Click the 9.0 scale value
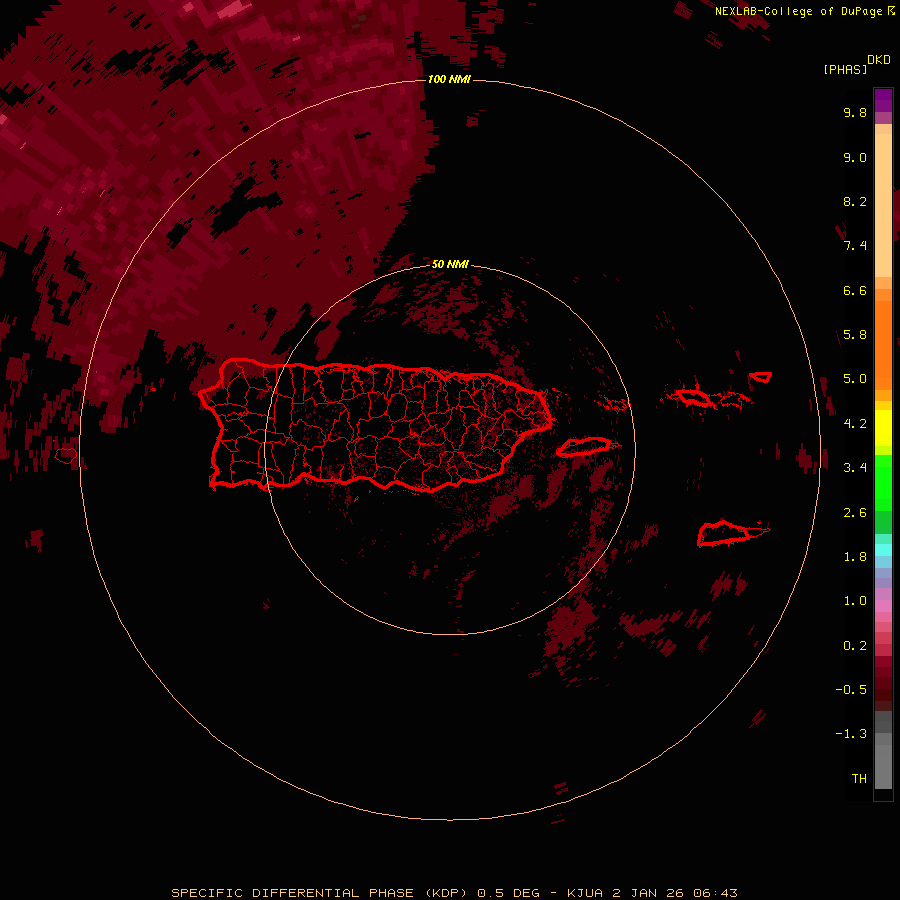 pyautogui.click(x=855, y=157)
